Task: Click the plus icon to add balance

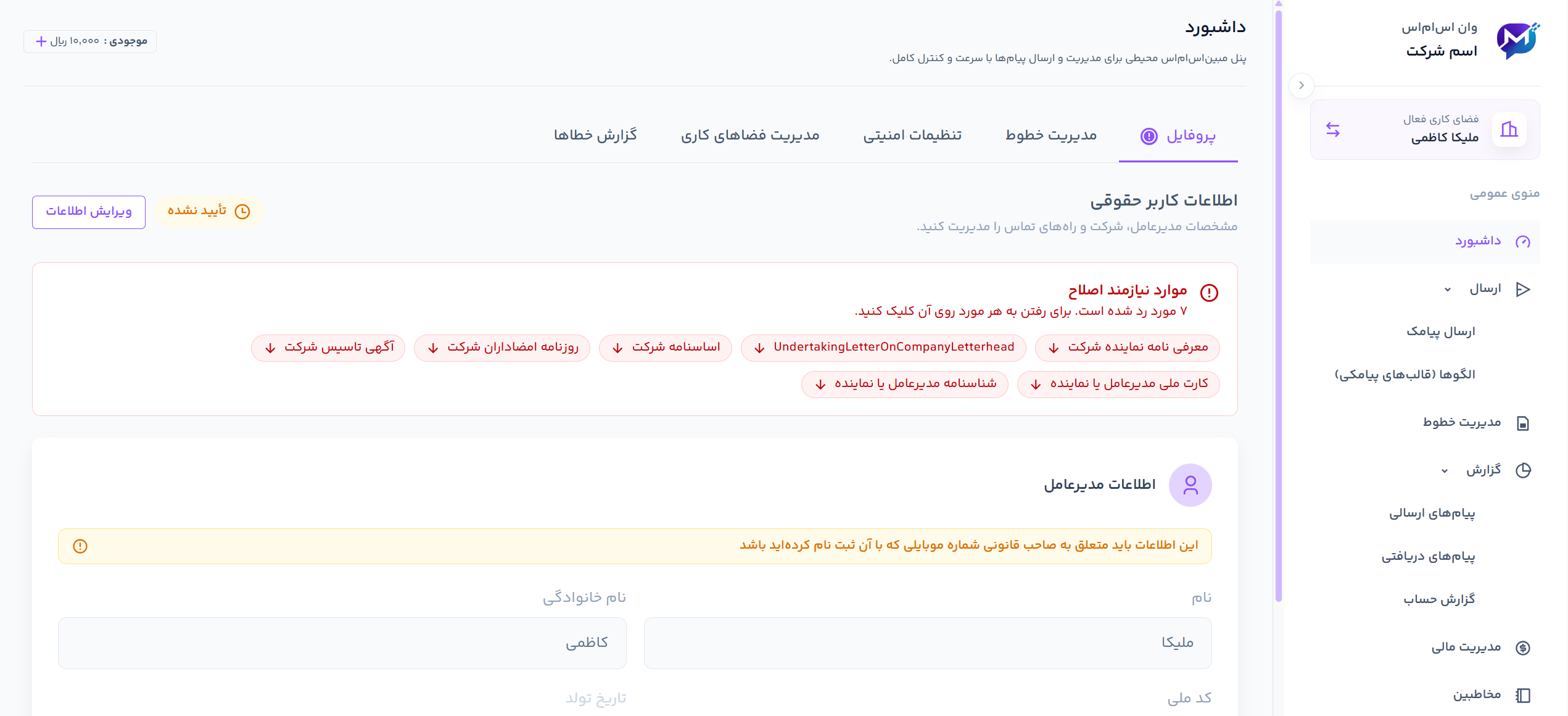Action: tap(41, 41)
